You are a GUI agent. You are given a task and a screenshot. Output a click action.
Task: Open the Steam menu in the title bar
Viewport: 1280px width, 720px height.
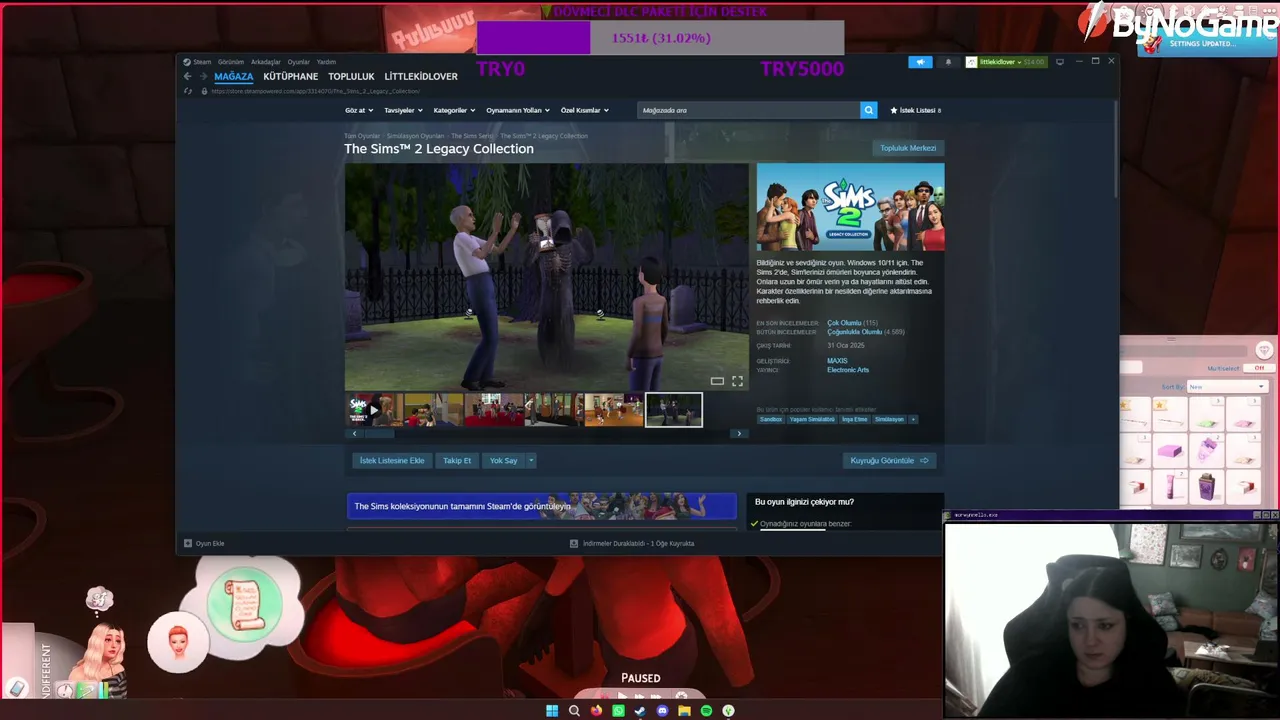coord(202,62)
